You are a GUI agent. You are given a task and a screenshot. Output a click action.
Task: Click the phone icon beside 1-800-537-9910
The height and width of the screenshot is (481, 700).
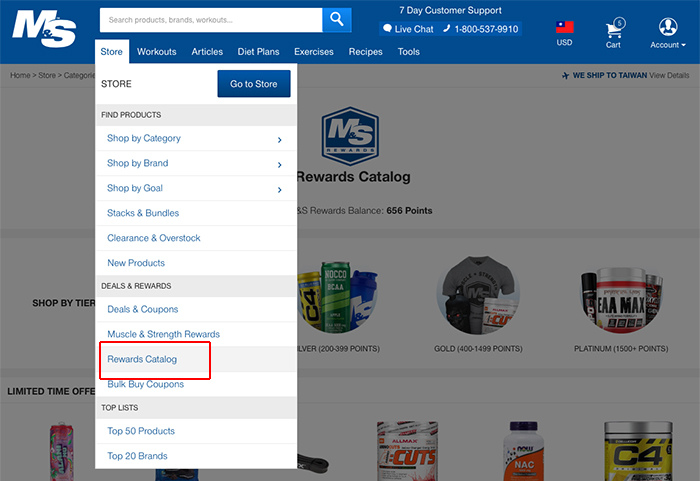pos(446,29)
